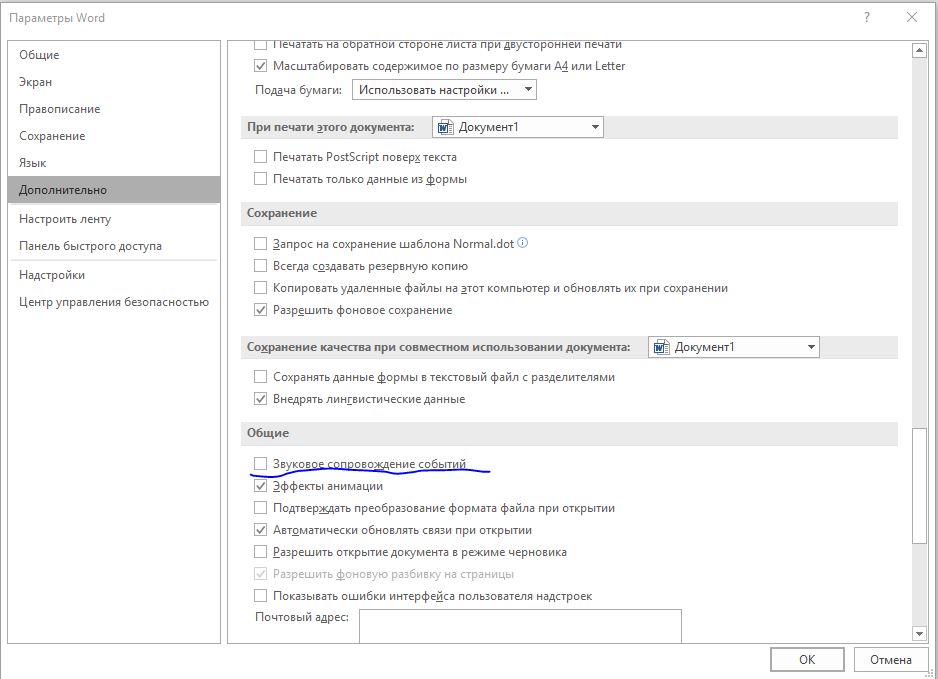Select the Advanced (Дополнительно) category
Screen dimensions: 938x679
(x=114, y=190)
